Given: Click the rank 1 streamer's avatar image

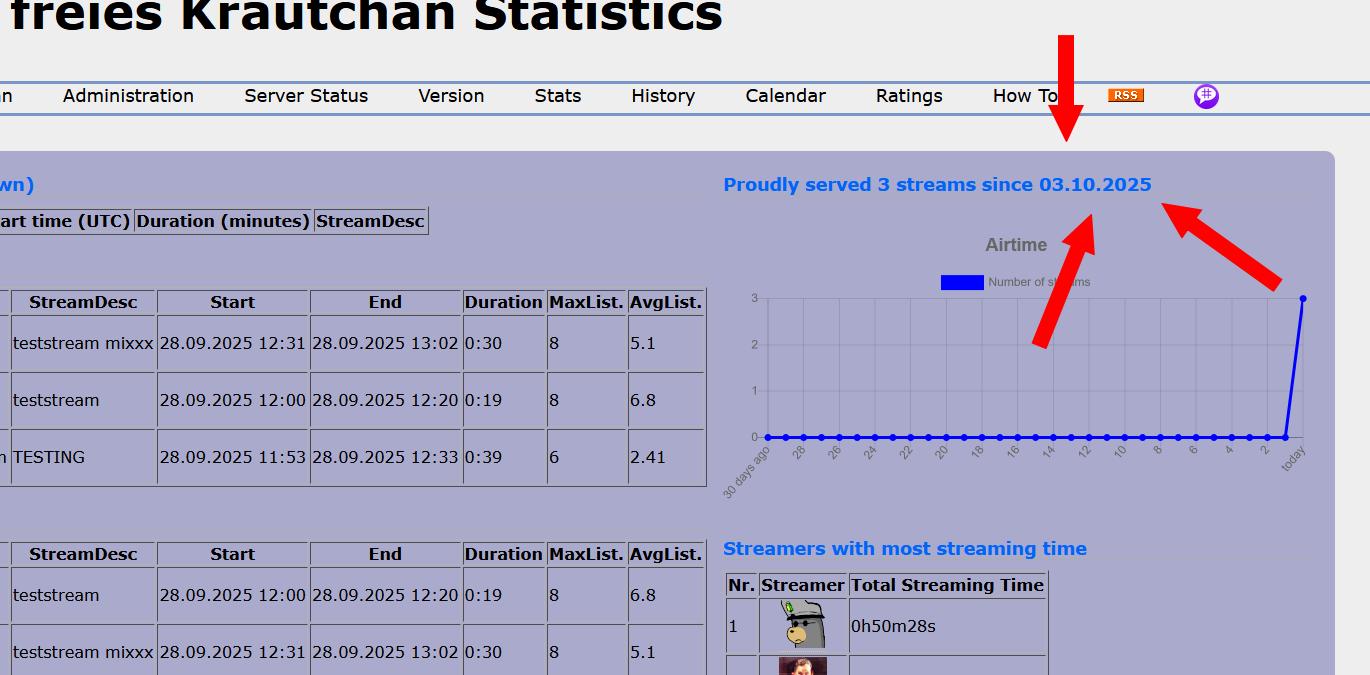Looking at the screenshot, I should (803, 626).
